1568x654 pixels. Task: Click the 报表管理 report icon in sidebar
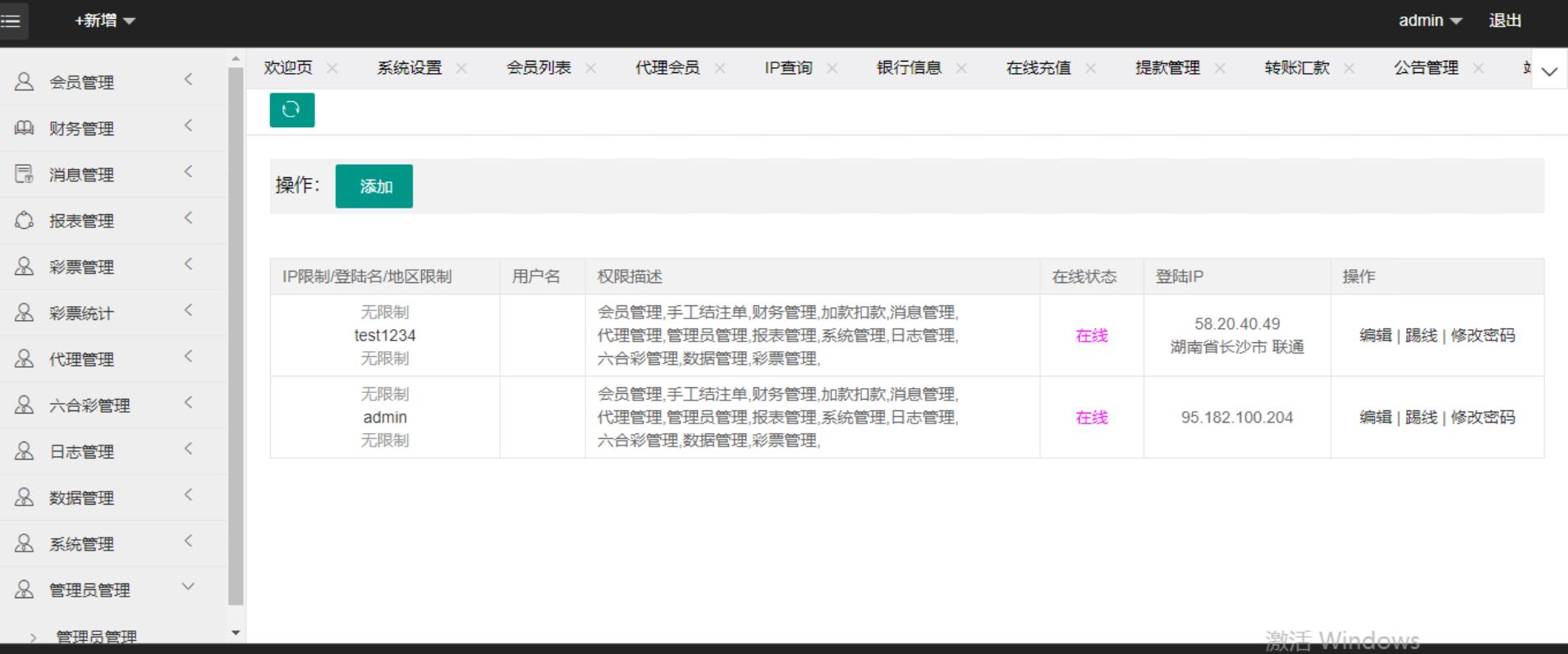[25, 220]
